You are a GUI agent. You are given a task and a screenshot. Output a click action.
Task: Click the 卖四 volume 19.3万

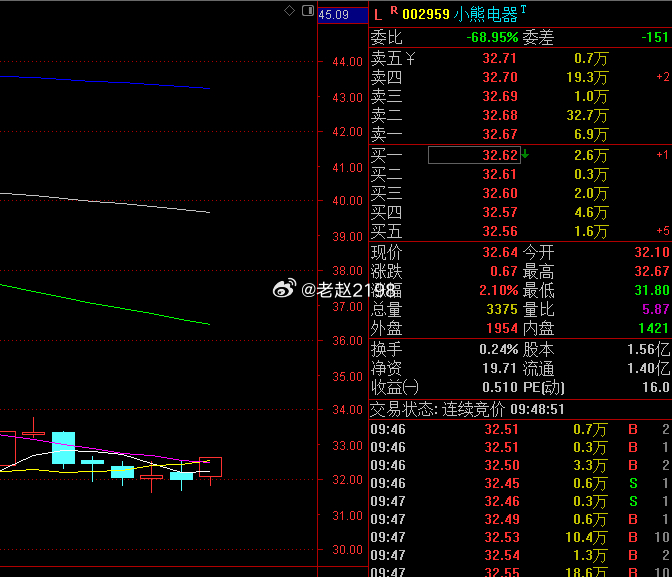pyautogui.click(x=587, y=77)
